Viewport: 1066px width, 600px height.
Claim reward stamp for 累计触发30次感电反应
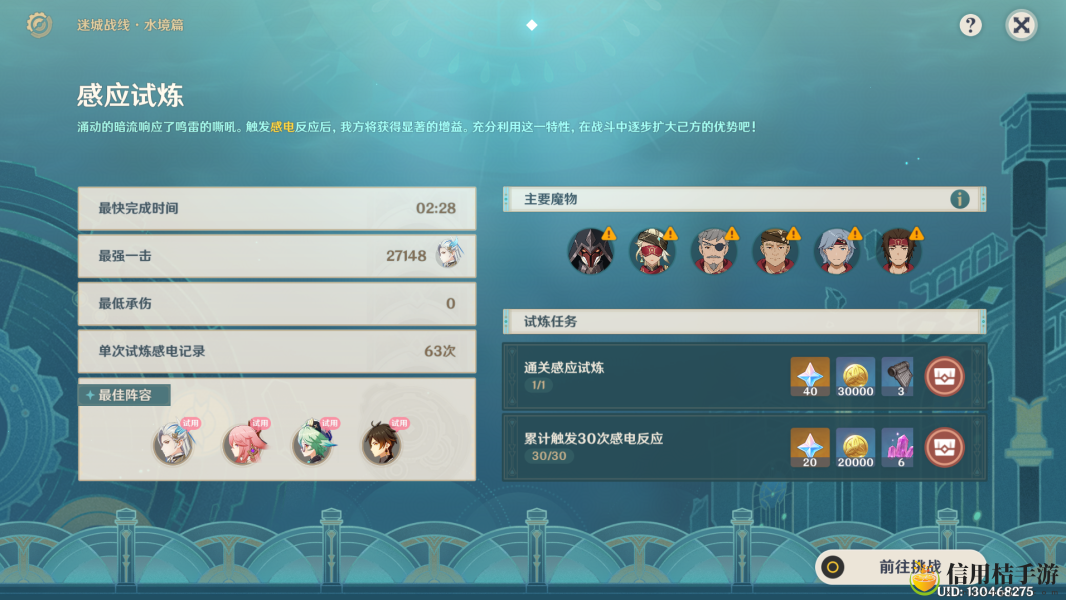point(944,447)
